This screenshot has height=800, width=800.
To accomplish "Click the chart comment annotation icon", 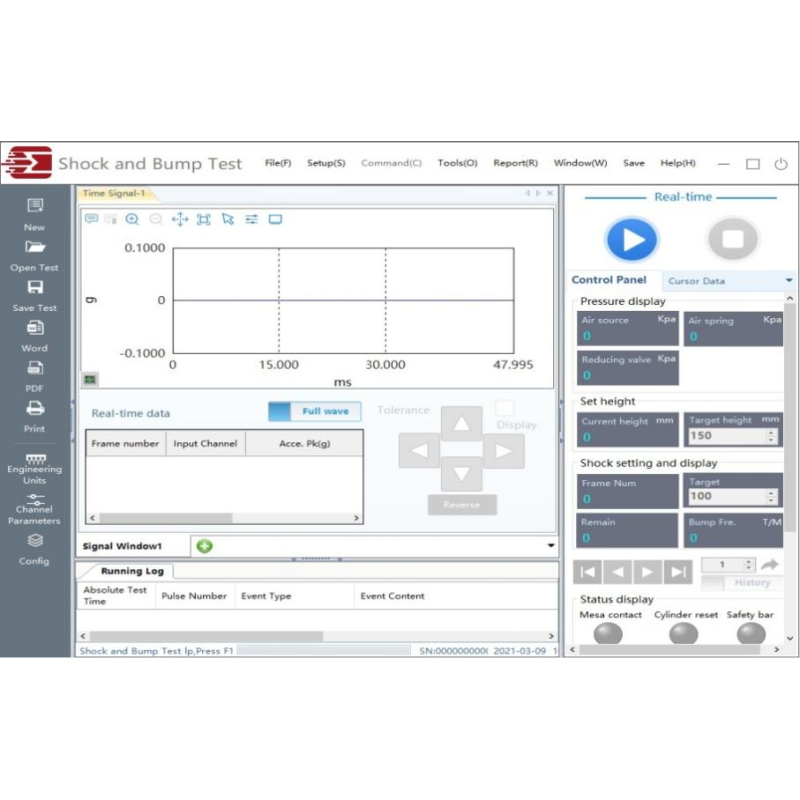I will click(x=91, y=219).
